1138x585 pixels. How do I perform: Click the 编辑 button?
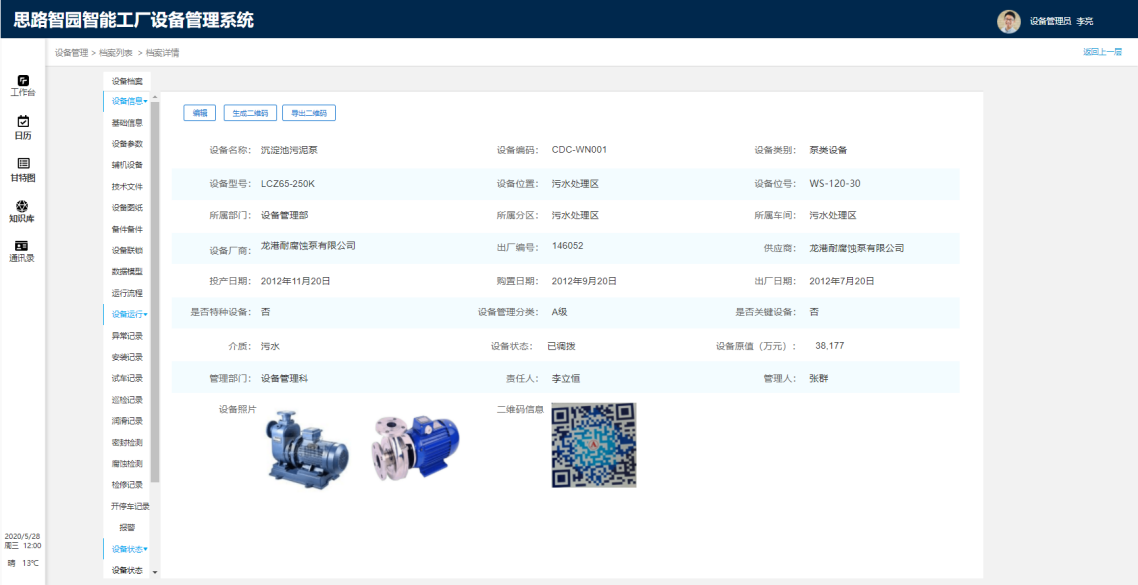coord(200,113)
